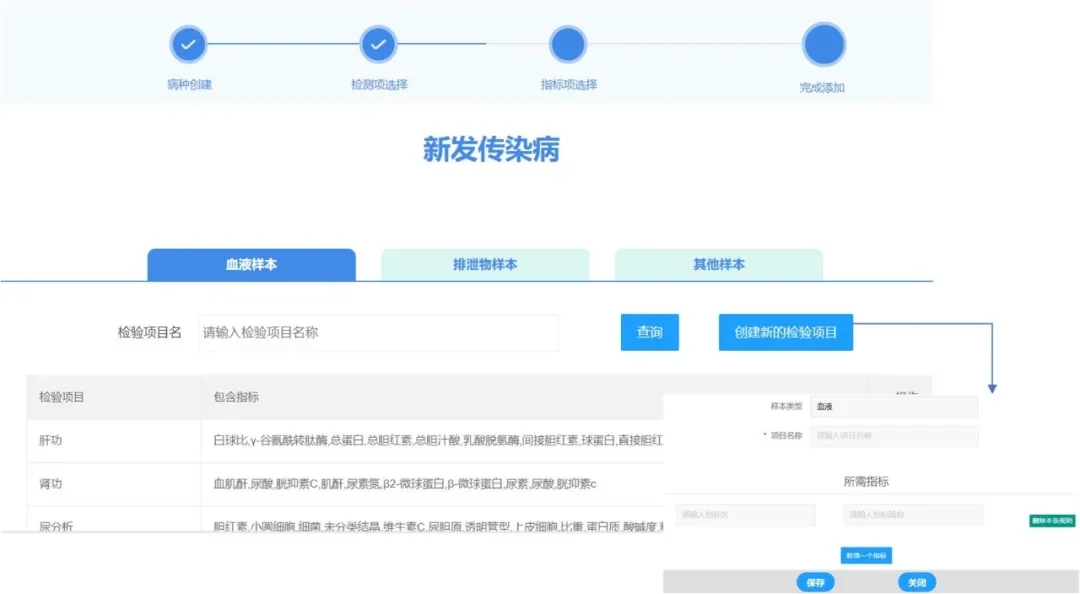The image size is (1080, 594).
Task: Click the 肾功 indicators text starting 血肌酐
Action: tap(405, 484)
